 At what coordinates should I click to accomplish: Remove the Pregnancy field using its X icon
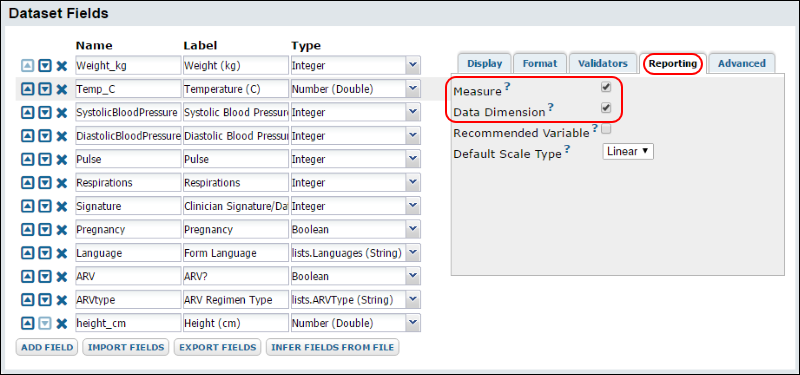point(62,230)
